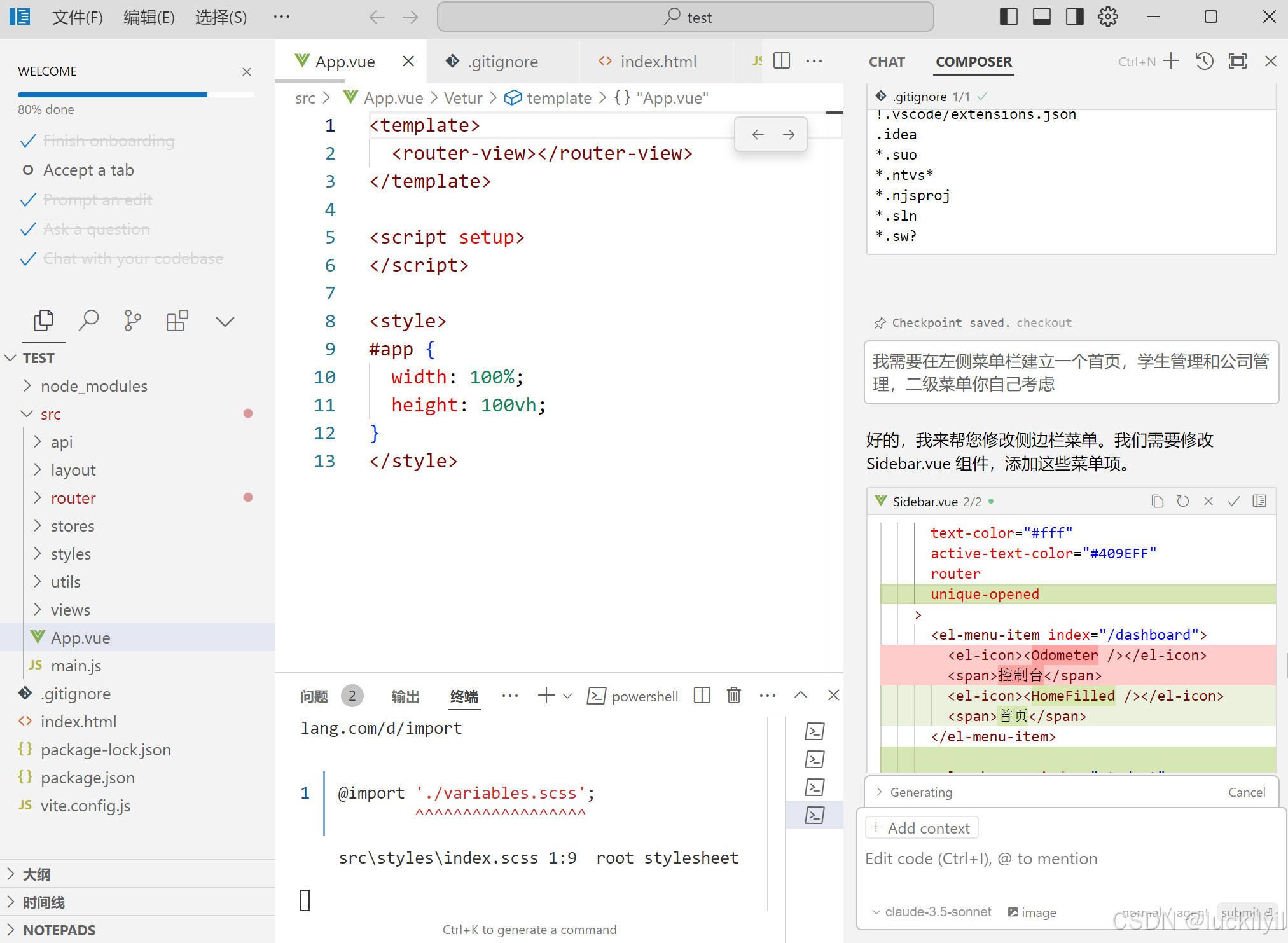This screenshot has height=943, width=1288.
Task: Click the Add context button
Action: [922, 828]
